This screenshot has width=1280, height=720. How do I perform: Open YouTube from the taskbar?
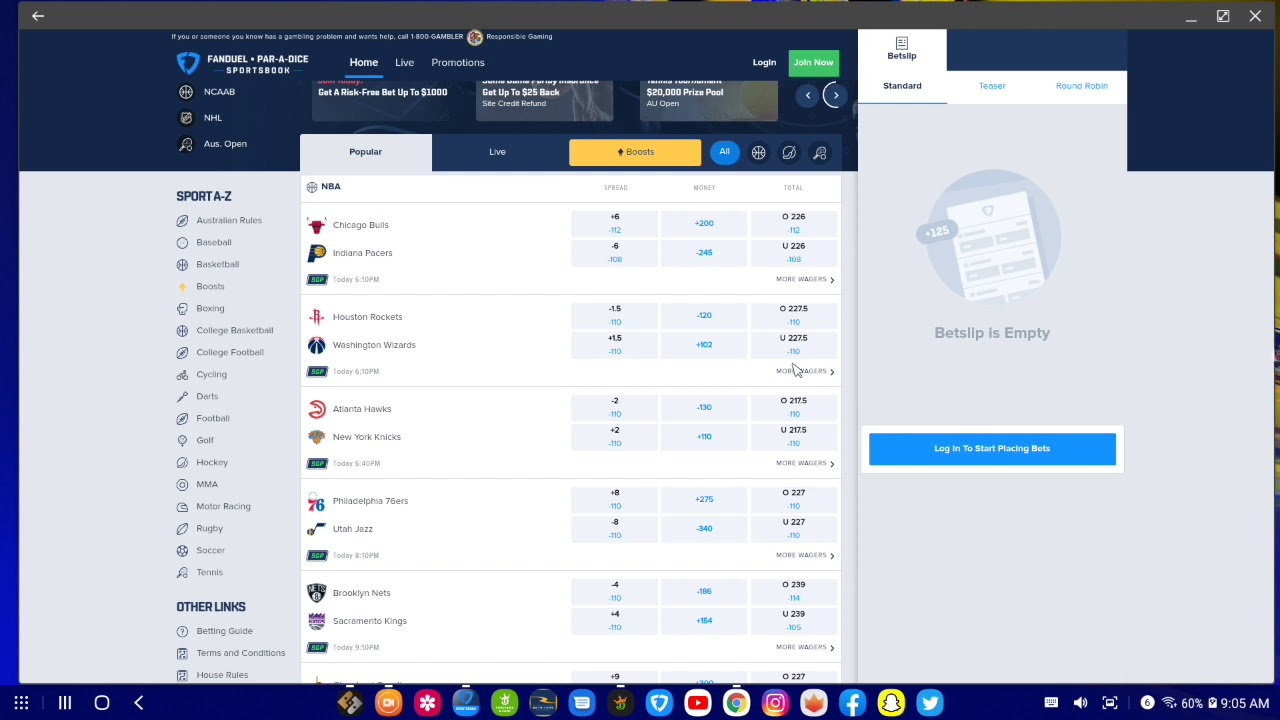(x=698, y=703)
